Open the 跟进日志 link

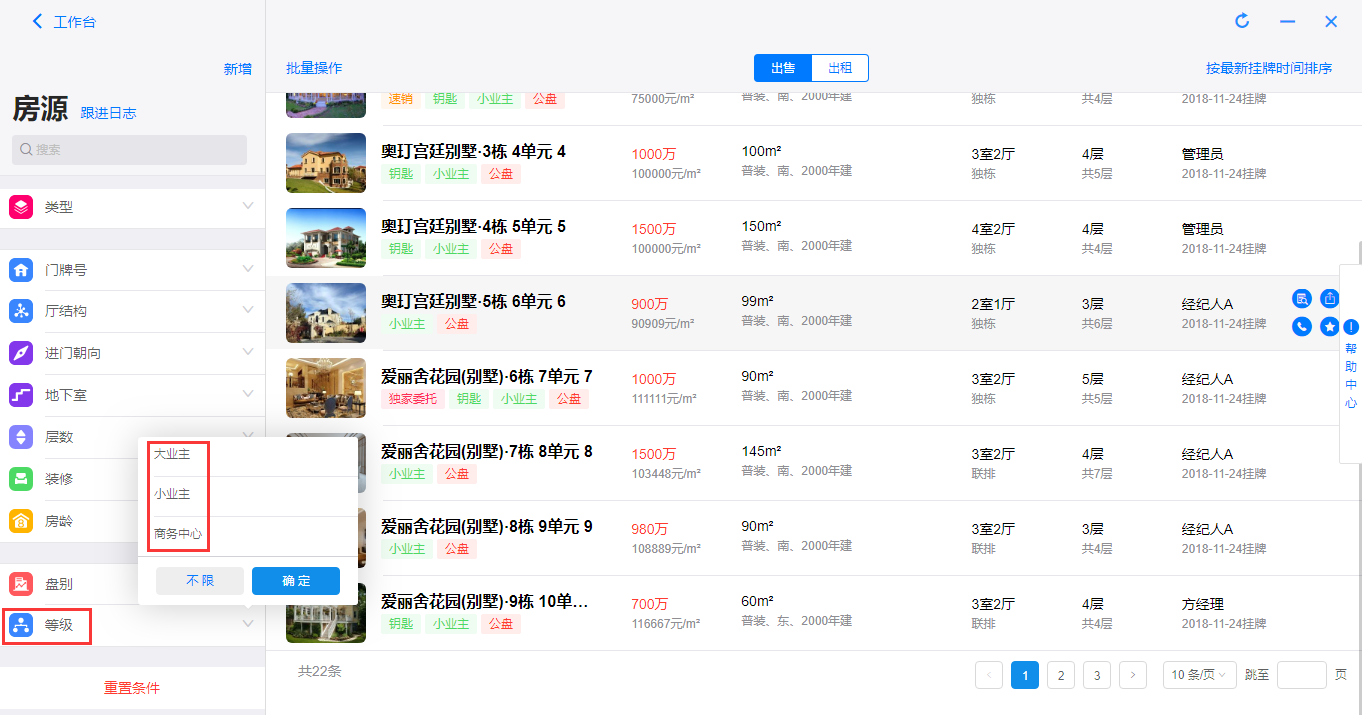[x=108, y=113]
